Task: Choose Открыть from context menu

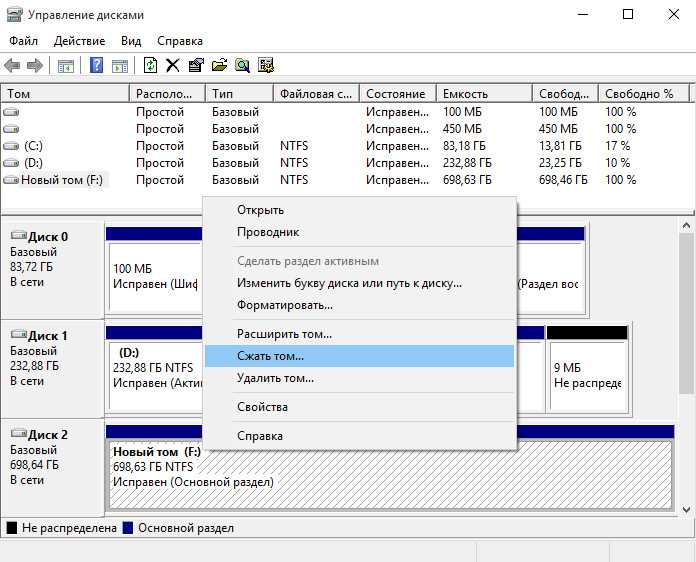Action: (360, 210)
